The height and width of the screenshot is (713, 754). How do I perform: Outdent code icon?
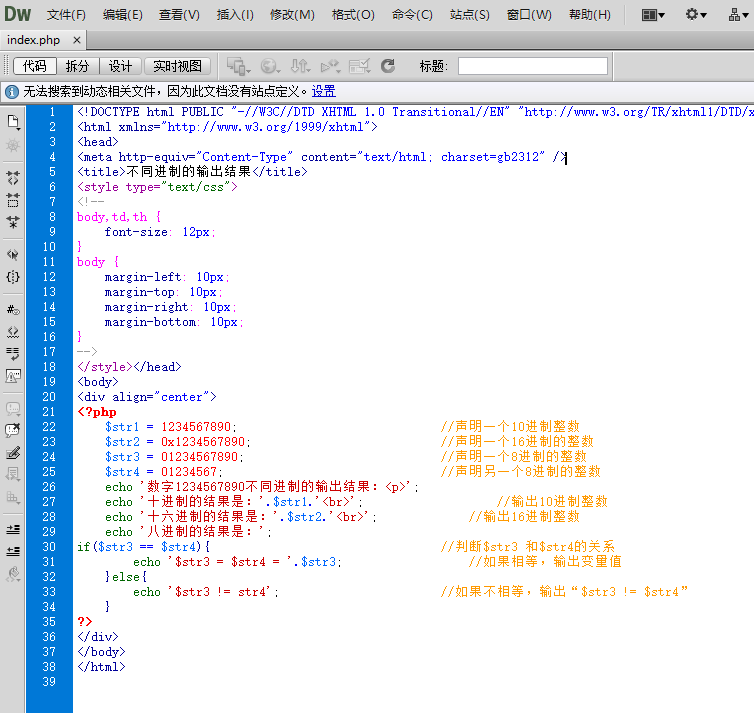pos(13,551)
